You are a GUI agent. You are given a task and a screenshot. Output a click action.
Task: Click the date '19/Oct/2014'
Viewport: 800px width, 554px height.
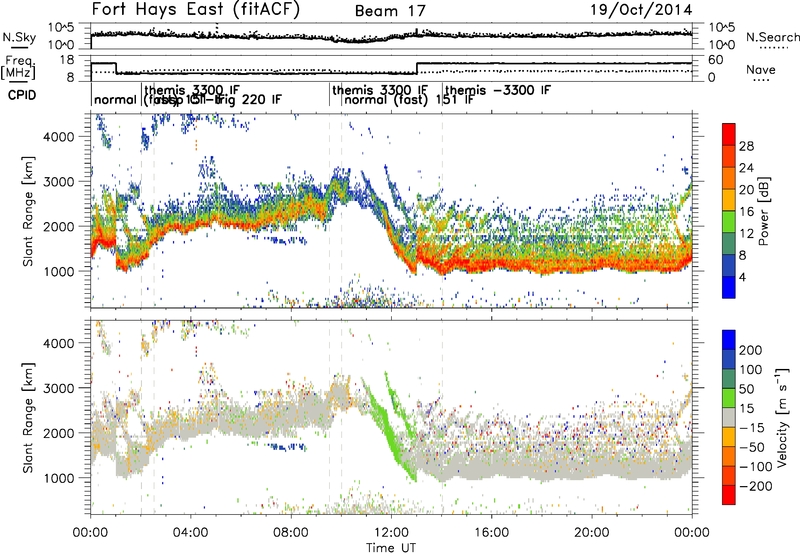[641, 10]
